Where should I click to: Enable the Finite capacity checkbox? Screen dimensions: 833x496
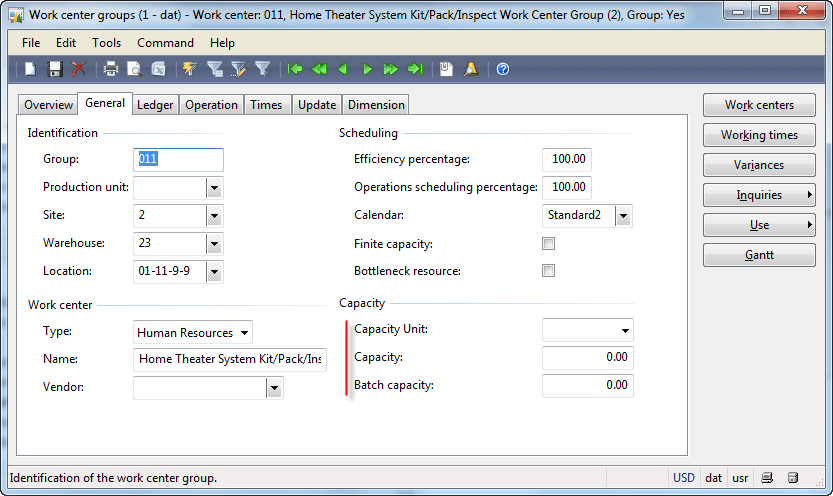point(548,244)
